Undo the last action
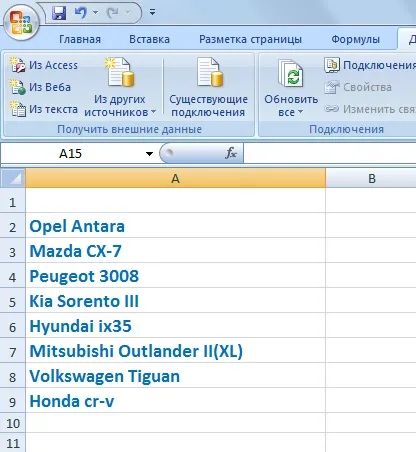416x452 pixels. click(x=80, y=13)
